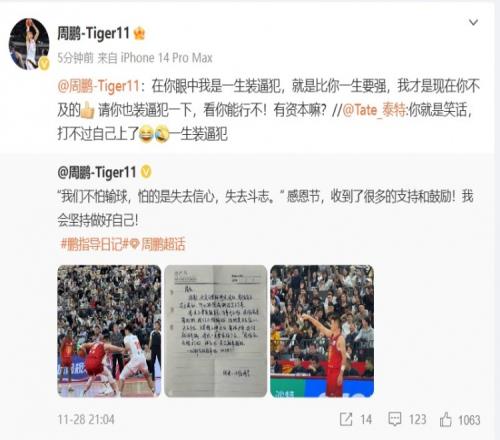The image size is (500, 440).
Task: View the red jersey player shooting photo
Action: click(322, 331)
